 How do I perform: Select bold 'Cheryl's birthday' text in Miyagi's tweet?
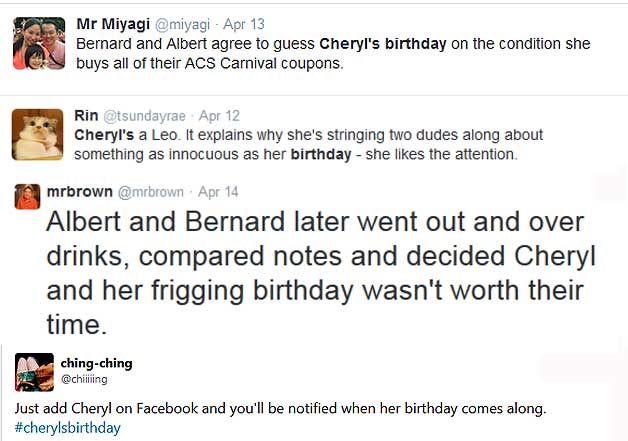coord(382,44)
